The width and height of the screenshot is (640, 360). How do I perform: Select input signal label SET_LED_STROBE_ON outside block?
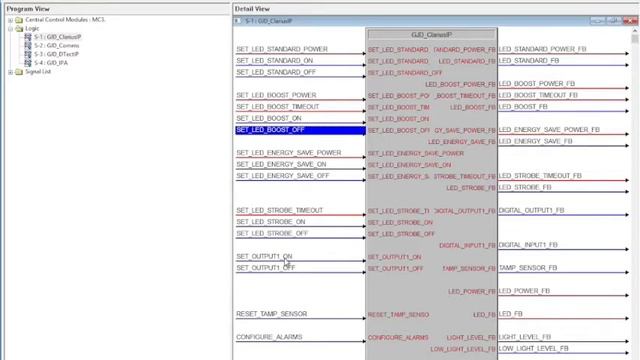point(271,222)
